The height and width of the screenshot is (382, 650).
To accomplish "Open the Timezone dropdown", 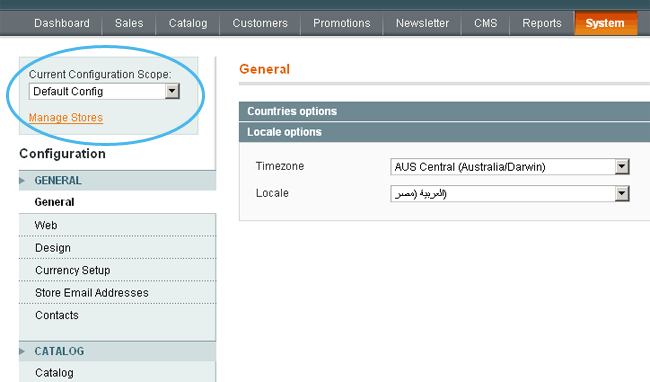I will point(510,167).
